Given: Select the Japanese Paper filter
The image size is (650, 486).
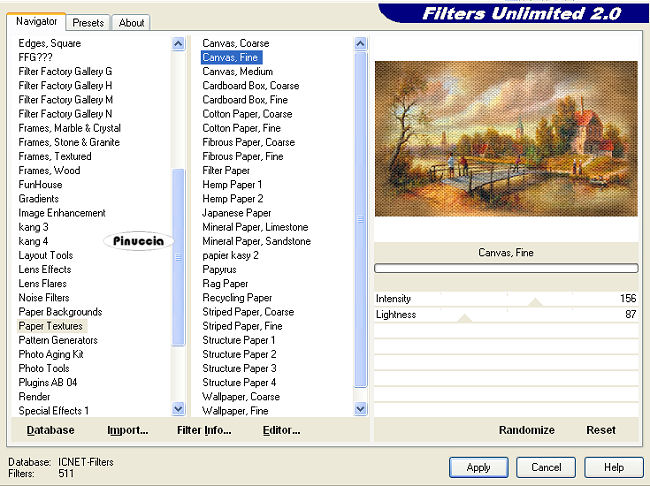Looking at the screenshot, I should point(236,213).
